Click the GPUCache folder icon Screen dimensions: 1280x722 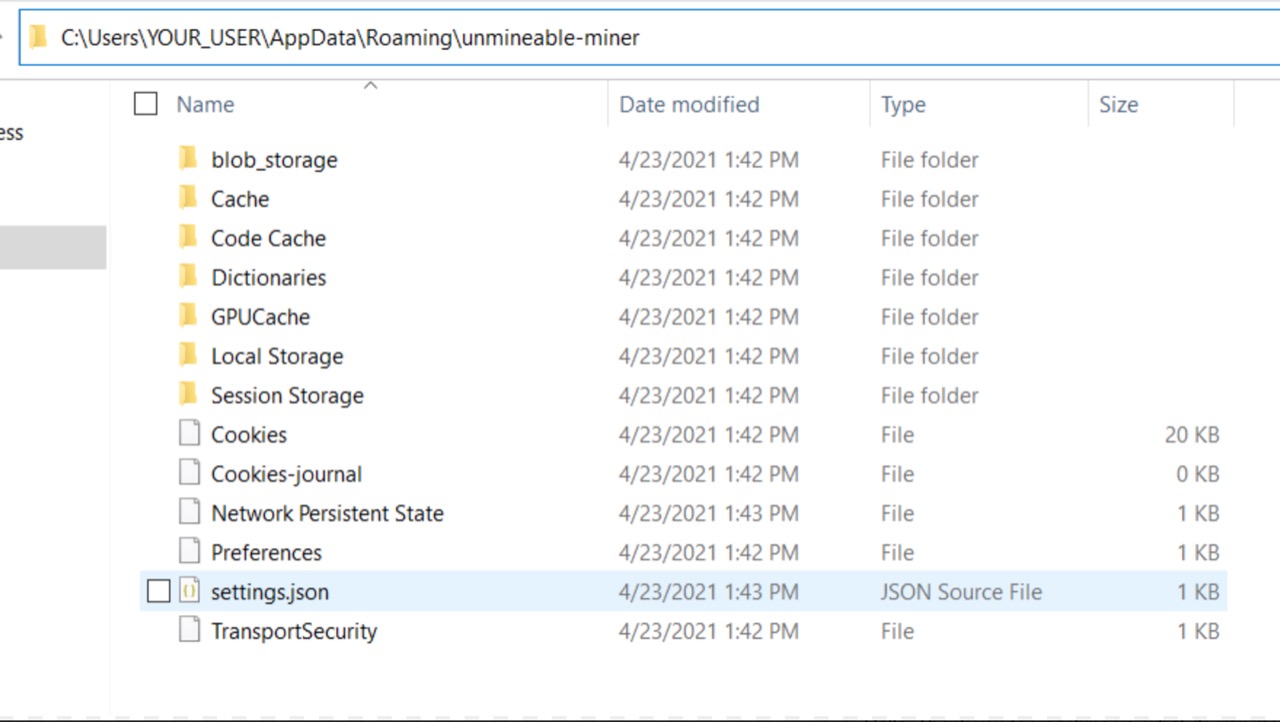[x=188, y=317]
